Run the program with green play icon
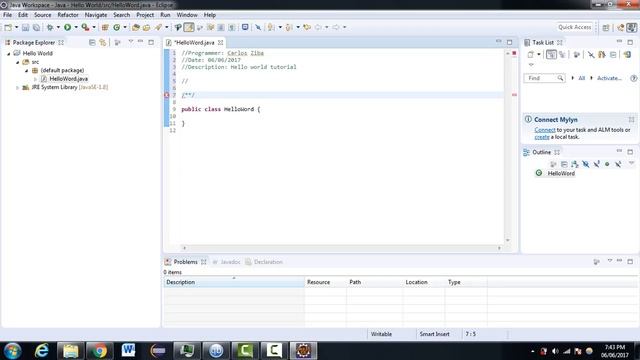 click(67, 27)
